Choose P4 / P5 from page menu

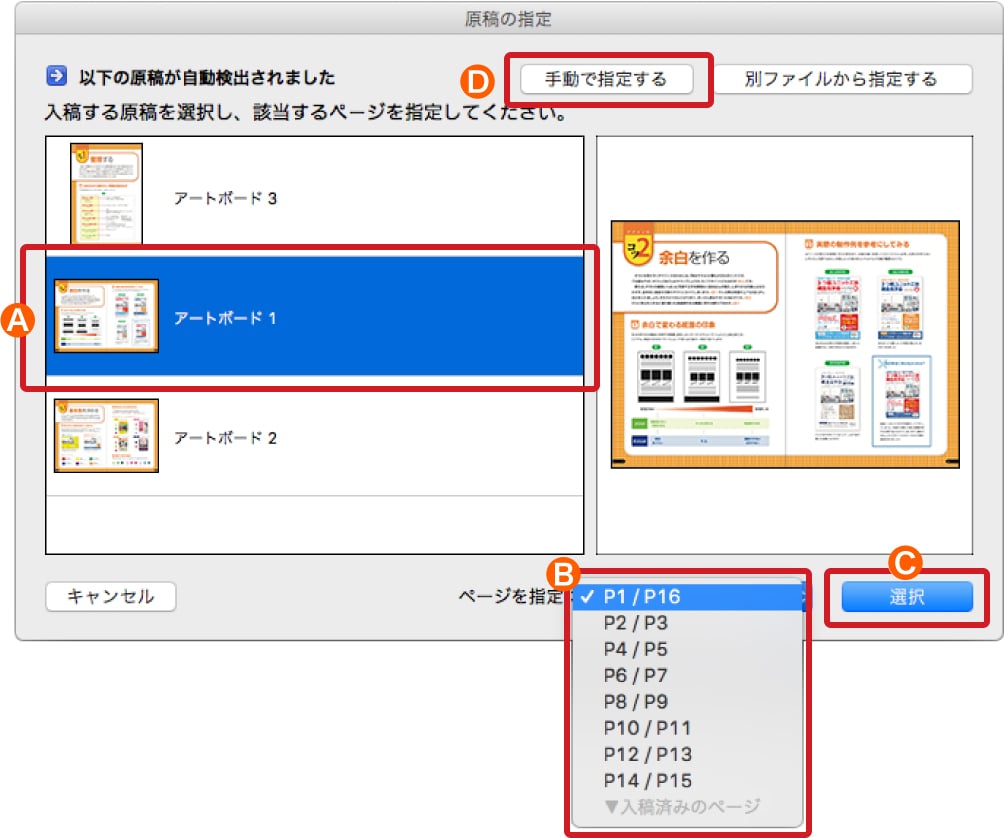tap(635, 649)
